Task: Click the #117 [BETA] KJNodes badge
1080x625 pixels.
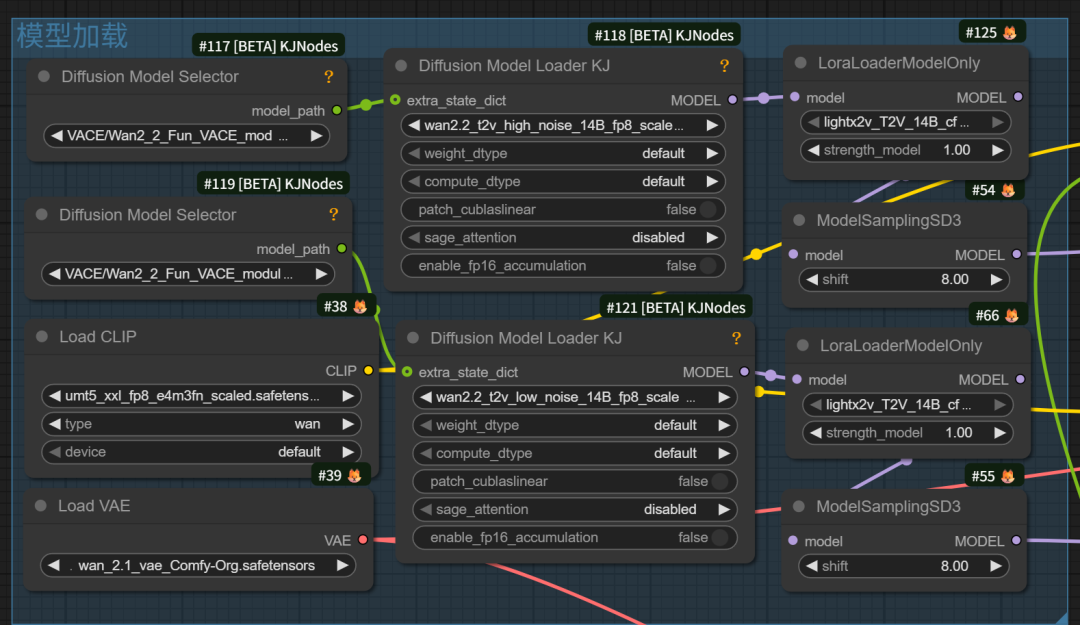Action: tap(268, 45)
